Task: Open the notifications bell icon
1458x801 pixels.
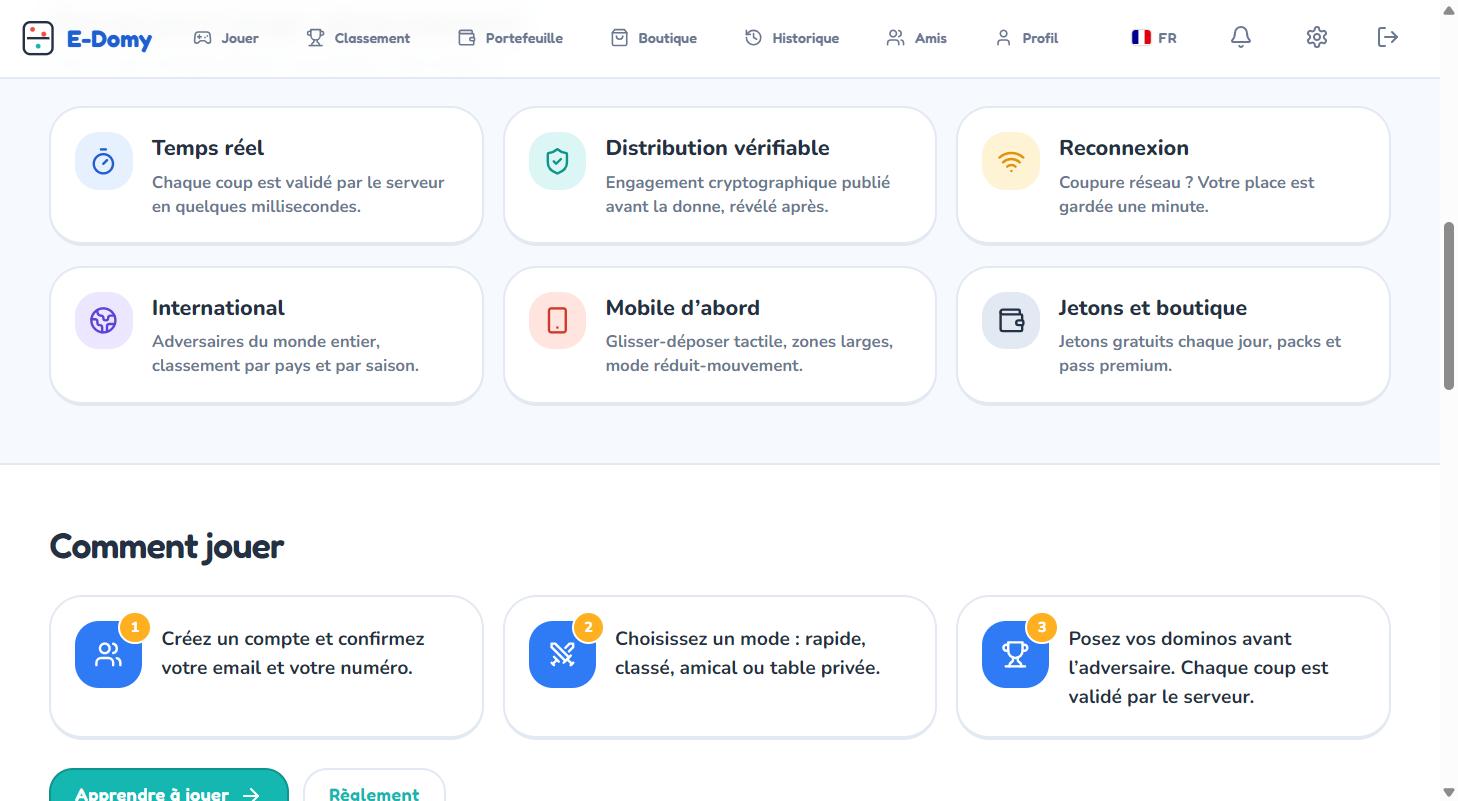Action: [x=1241, y=37]
